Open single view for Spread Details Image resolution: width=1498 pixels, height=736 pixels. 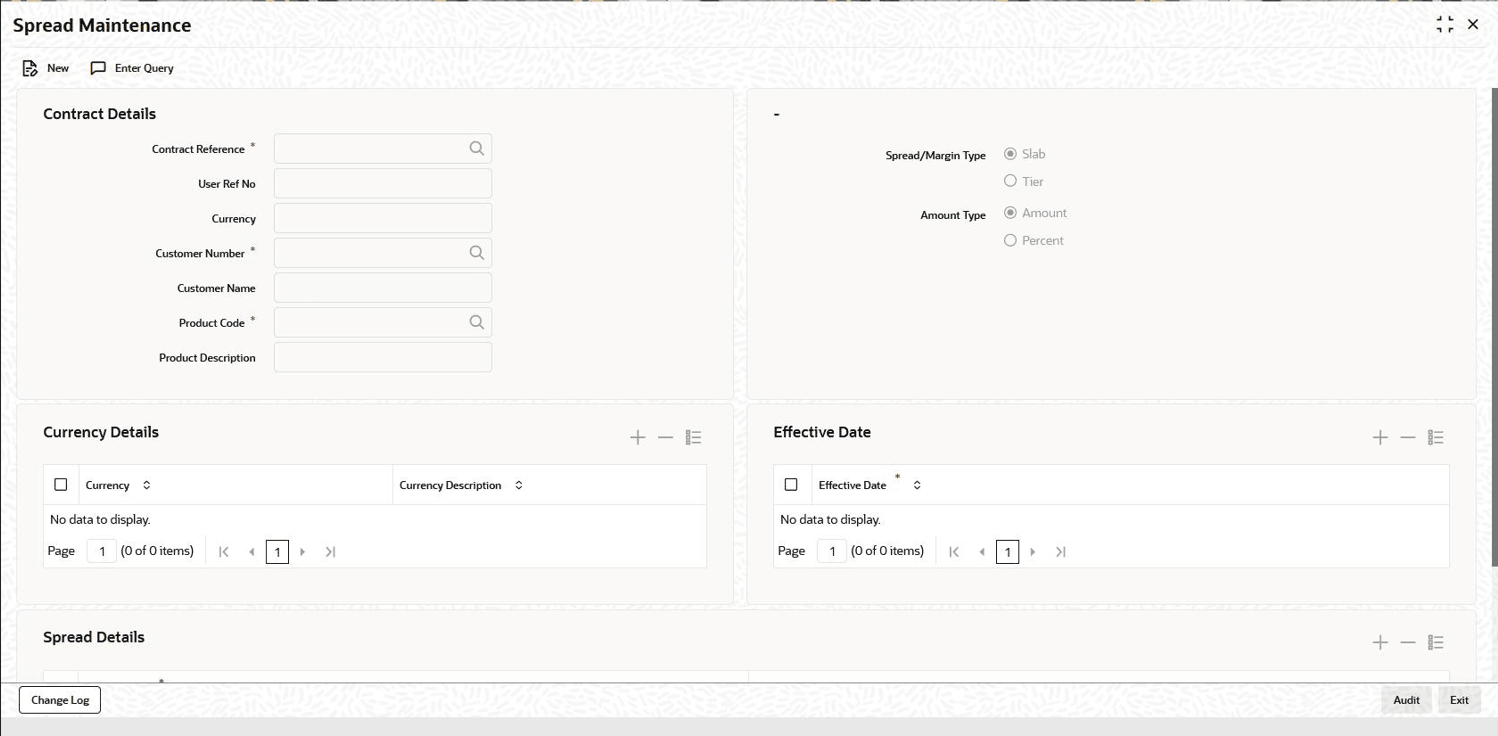click(x=1436, y=642)
